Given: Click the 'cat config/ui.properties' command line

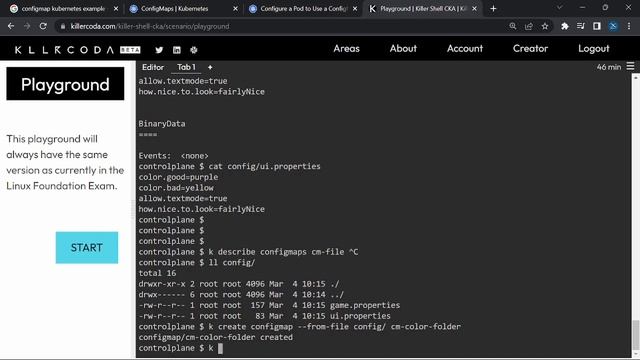Looking at the screenshot, I should 229,167.
